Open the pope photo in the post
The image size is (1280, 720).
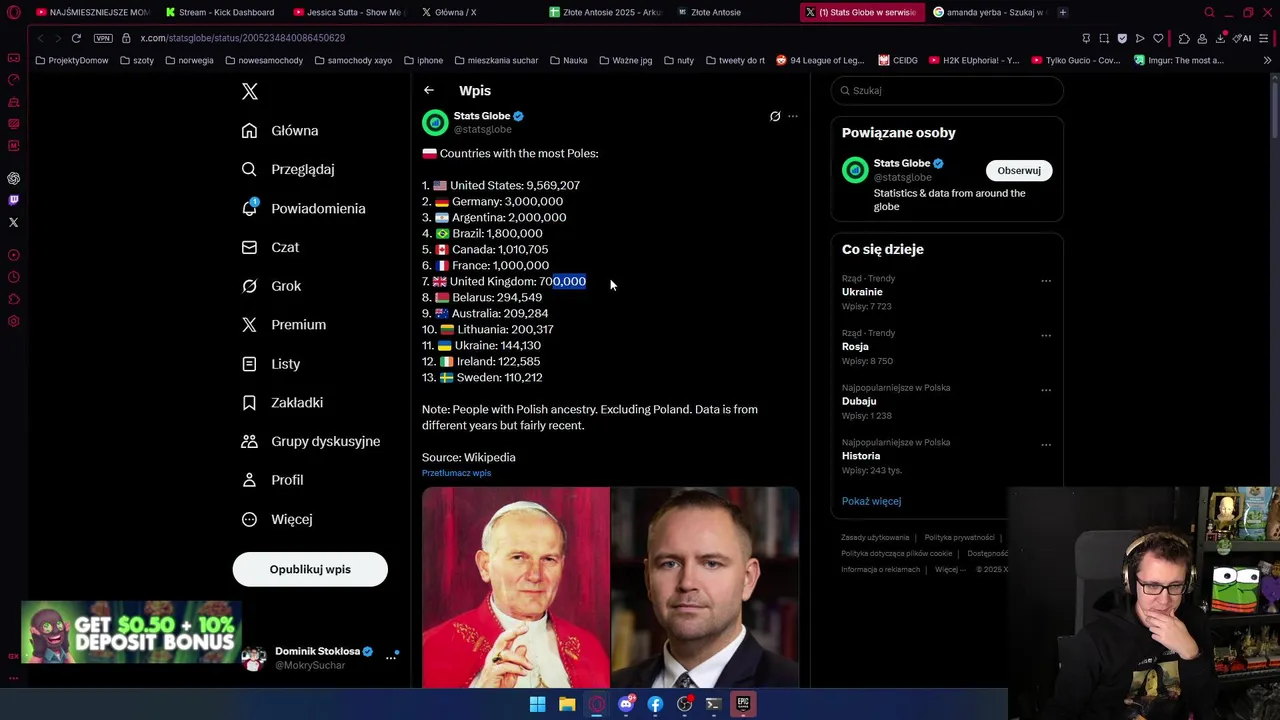pyautogui.click(x=515, y=588)
